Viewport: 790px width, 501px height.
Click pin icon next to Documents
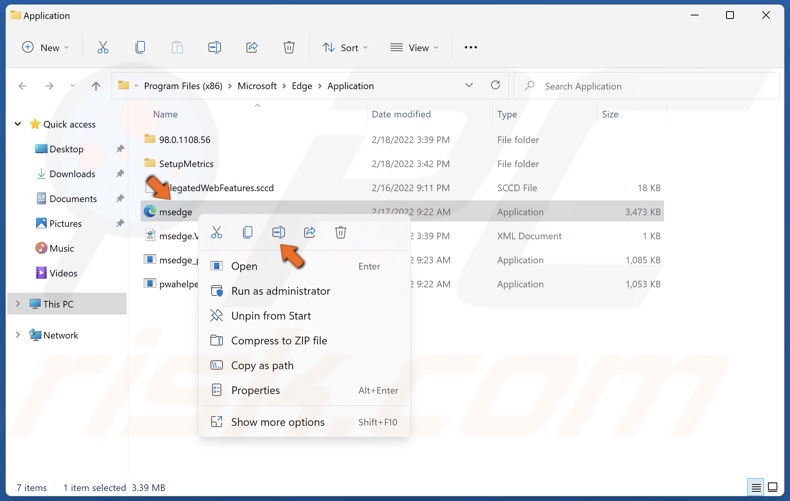(120, 199)
